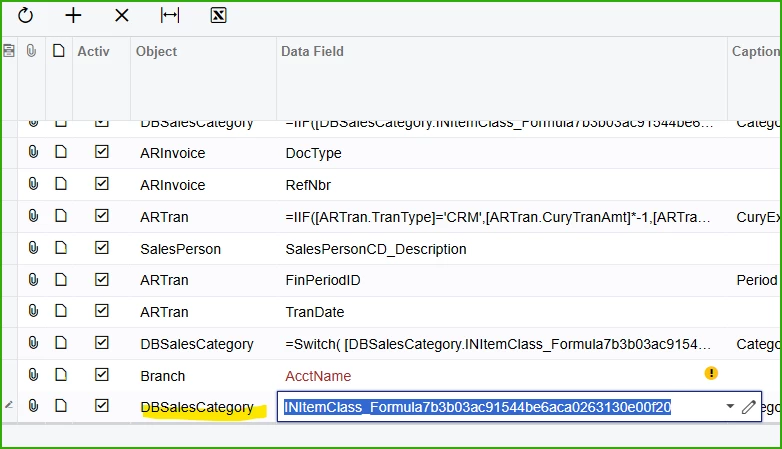Screen dimensions: 782x449
Task: Open formula editor pencil icon in edited field
Action: pos(749,407)
